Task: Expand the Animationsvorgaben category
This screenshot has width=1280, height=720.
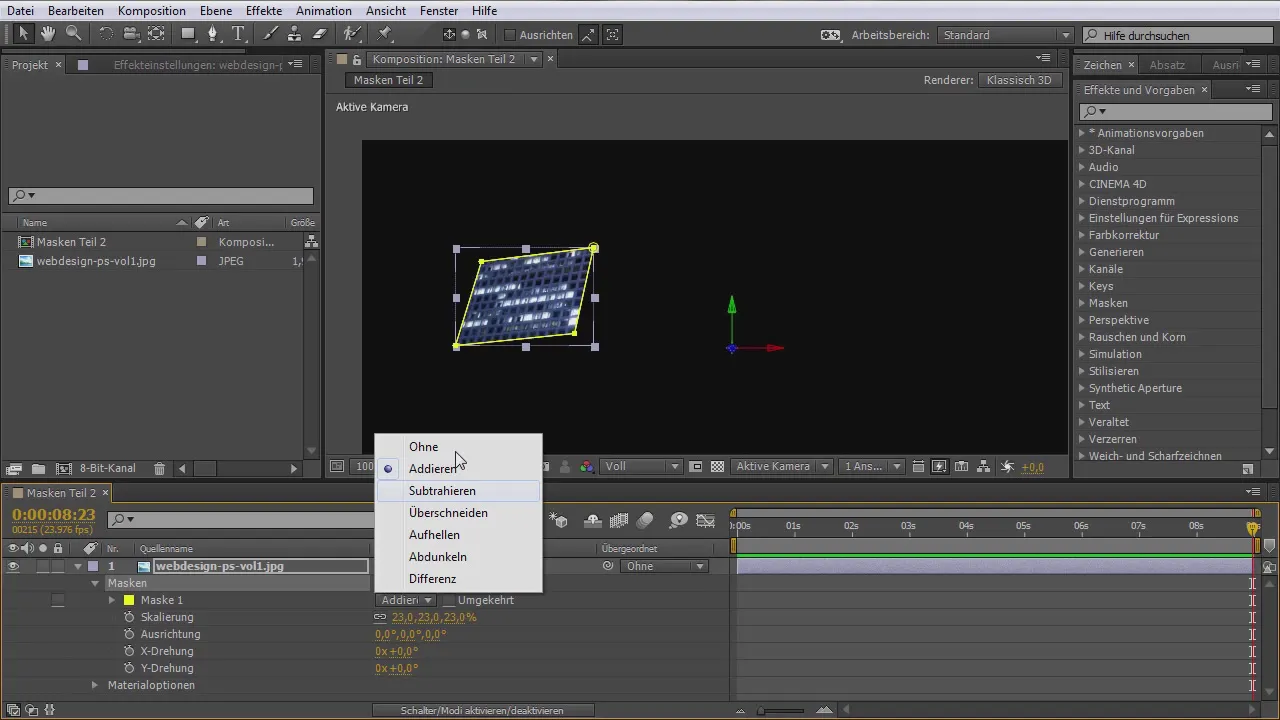Action: (1082, 133)
